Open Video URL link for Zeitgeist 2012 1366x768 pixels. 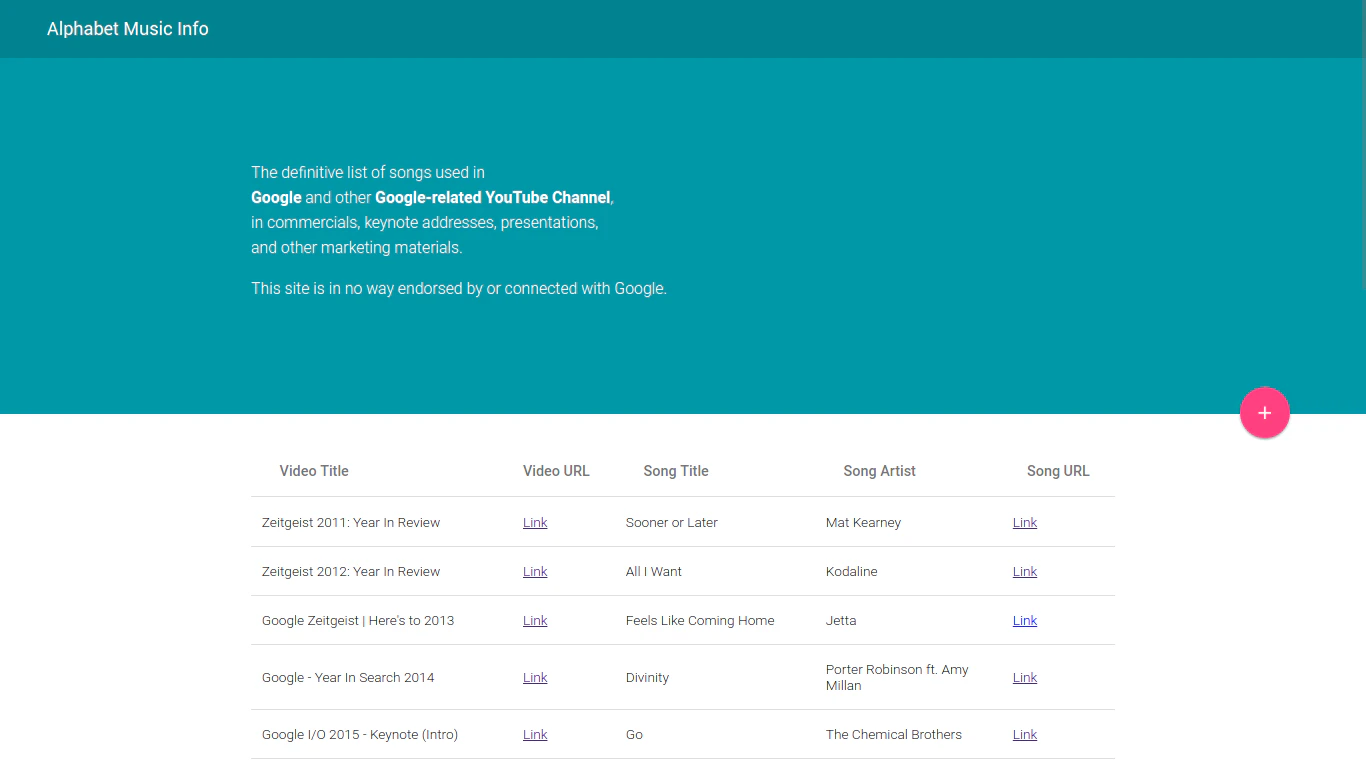pyautogui.click(x=535, y=571)
